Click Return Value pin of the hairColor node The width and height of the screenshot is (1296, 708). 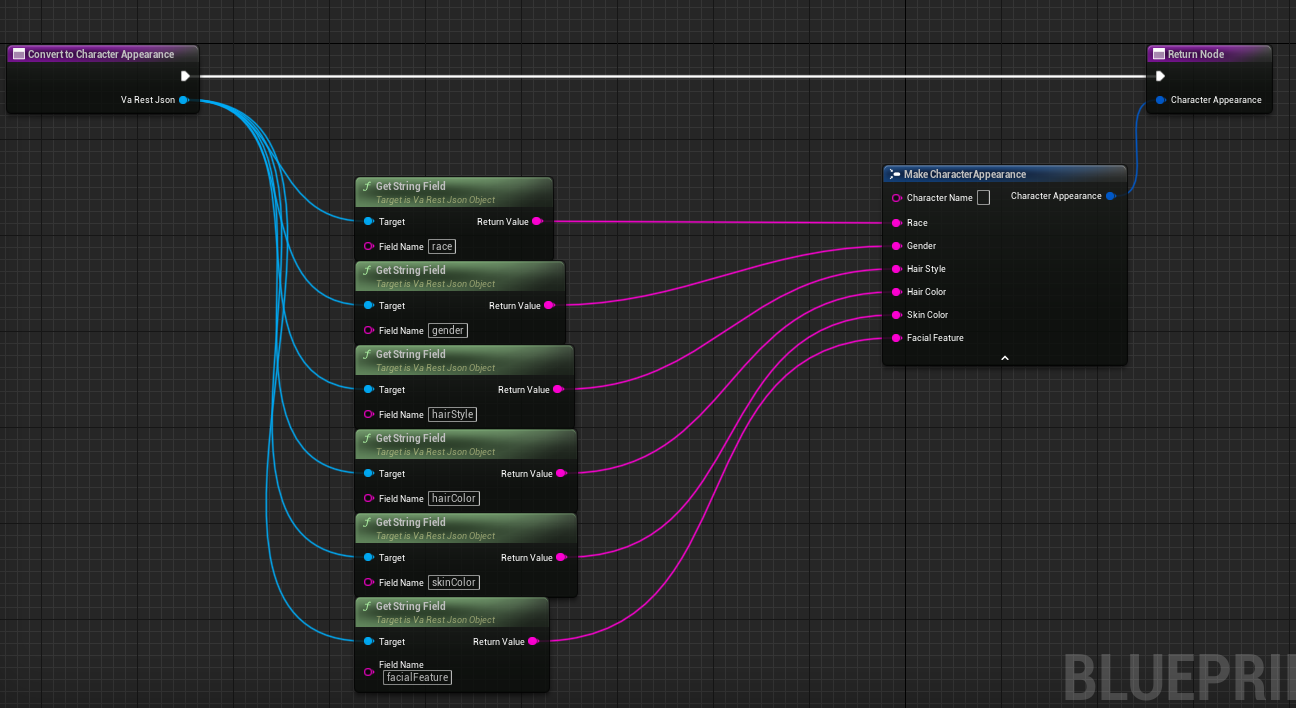(561, 474)
